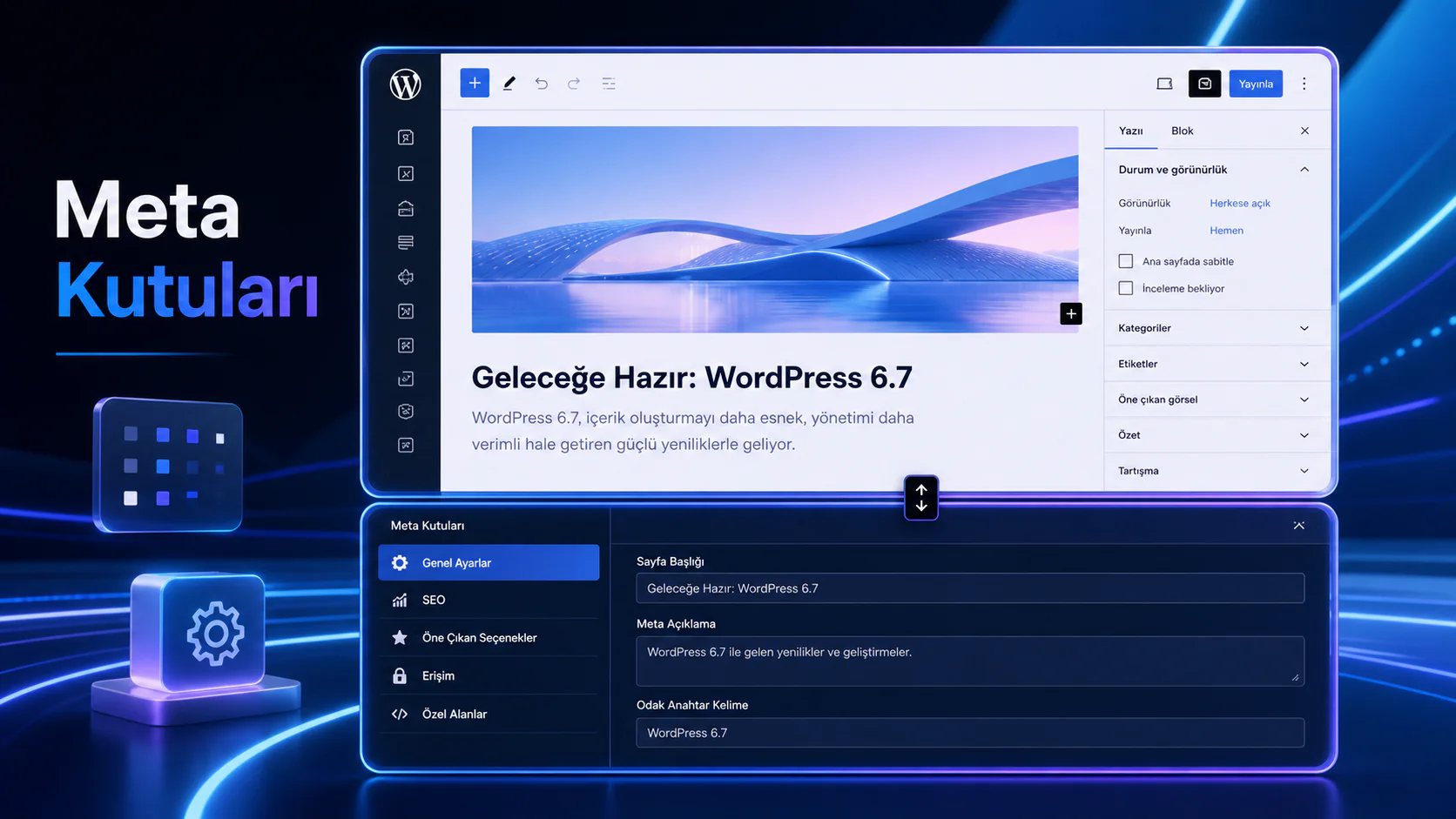Click the Odak Anahtar Kelime field
This screenshot has height=819, width=1456.
pos(970,733)
